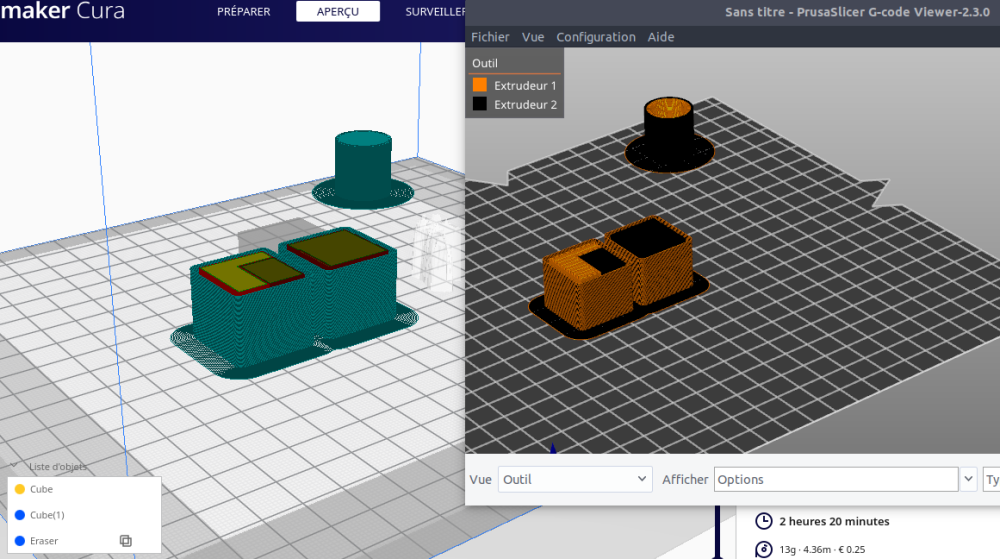The image size is (1000, 559).
Task: Click the blue Eraser object icon
Action: (x=19, y=541)
